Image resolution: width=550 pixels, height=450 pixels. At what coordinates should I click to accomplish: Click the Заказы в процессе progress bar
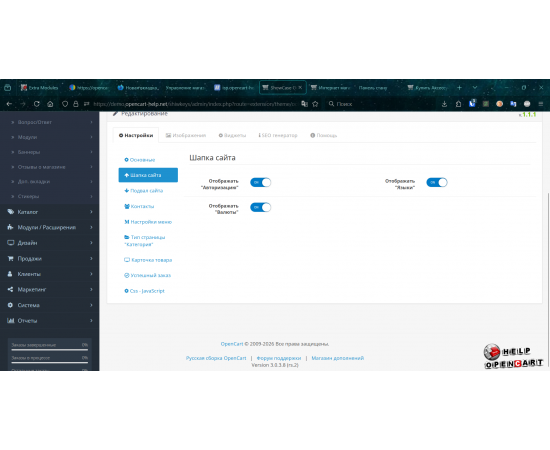tap(49, 363)
